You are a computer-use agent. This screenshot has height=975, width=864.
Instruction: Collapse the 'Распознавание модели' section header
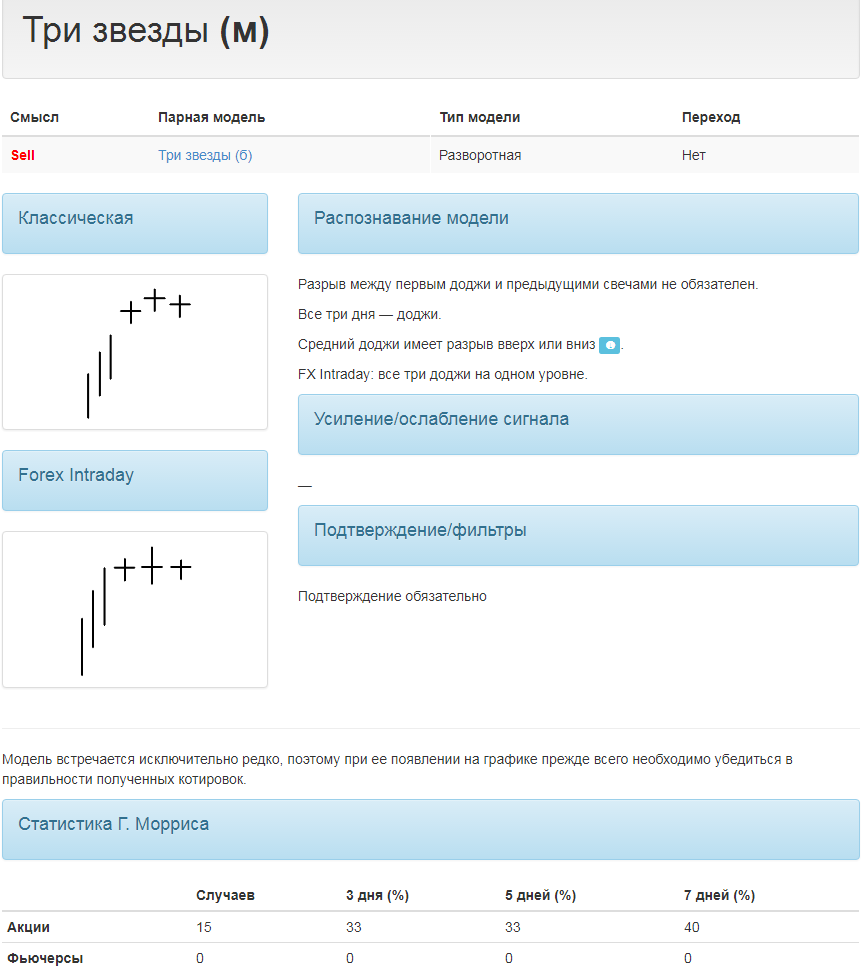578,223
